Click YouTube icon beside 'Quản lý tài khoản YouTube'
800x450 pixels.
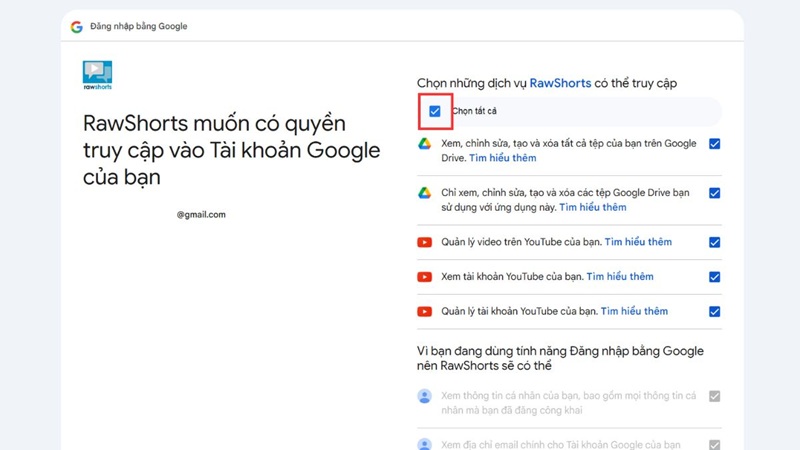[x=424, y=312]
